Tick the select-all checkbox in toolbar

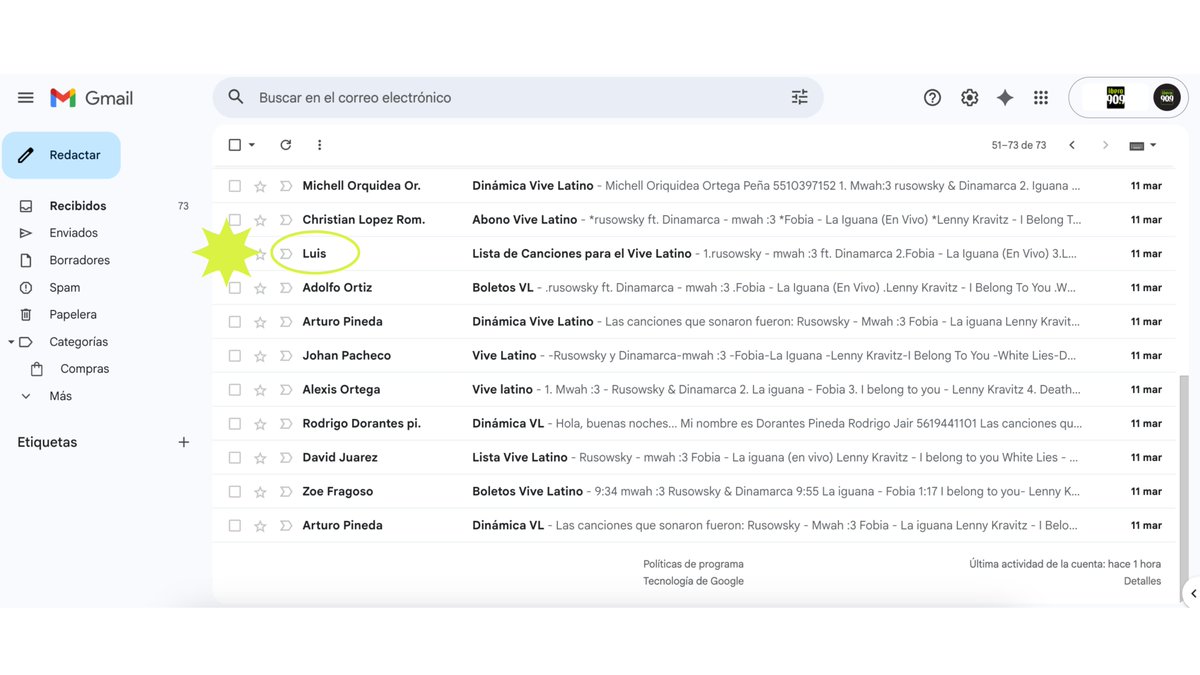coord(235,145)
